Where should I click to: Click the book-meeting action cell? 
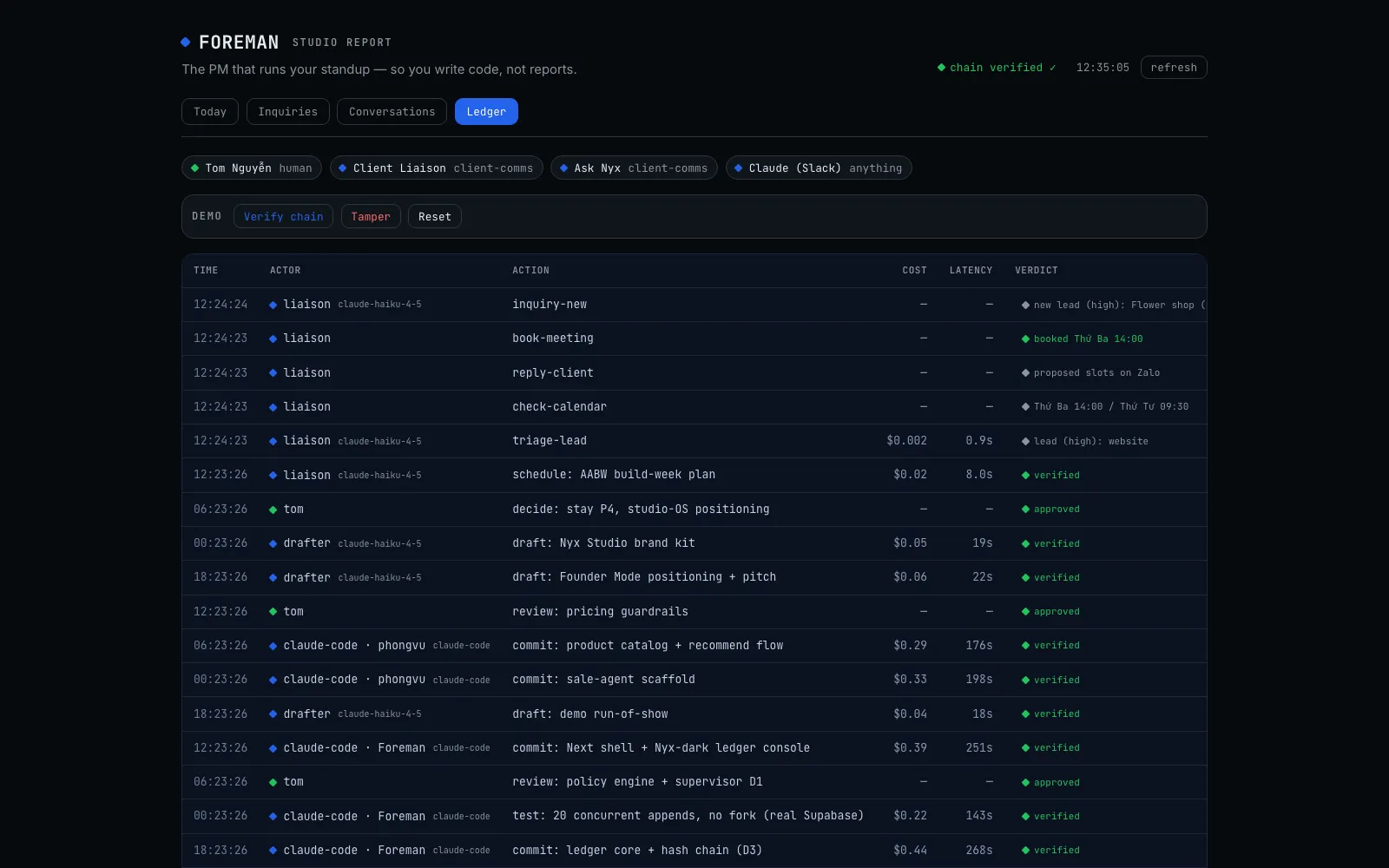pyautogui.click(x=553, y=339)
